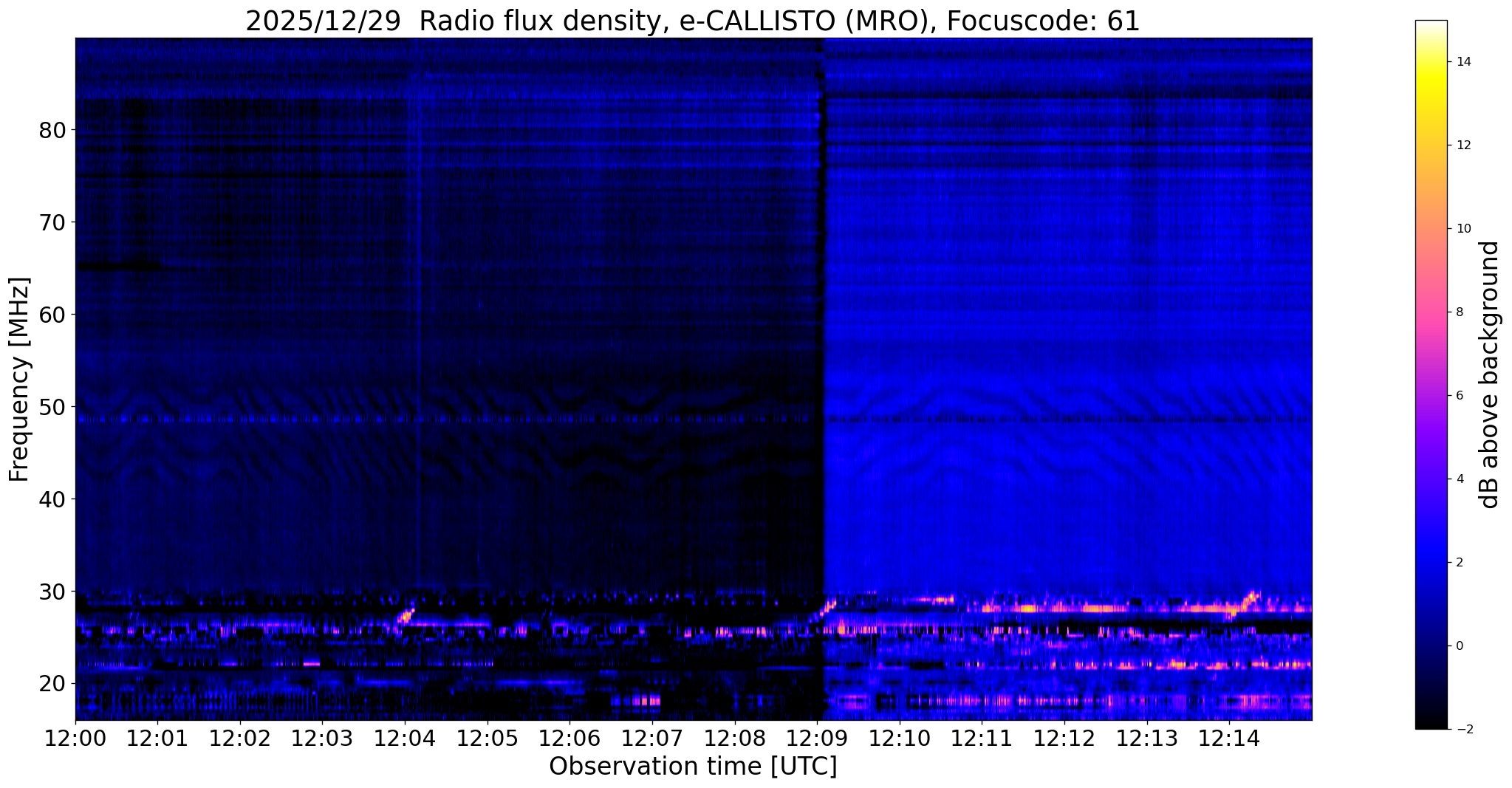Pick the 12:04 time tick label
This screenshot has height=788, width=1512.
(405, 739)
